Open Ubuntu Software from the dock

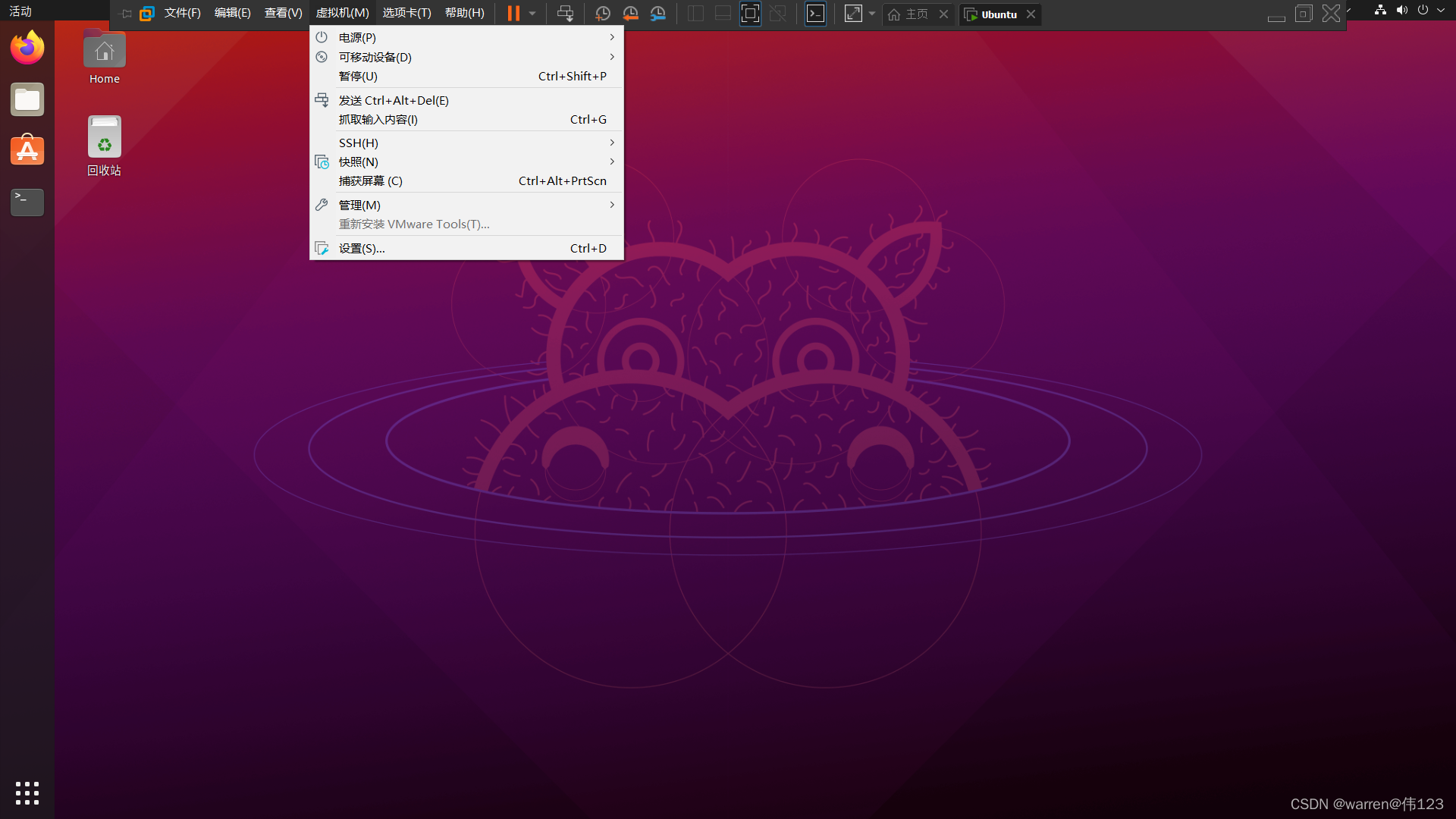tap(27, 151)
